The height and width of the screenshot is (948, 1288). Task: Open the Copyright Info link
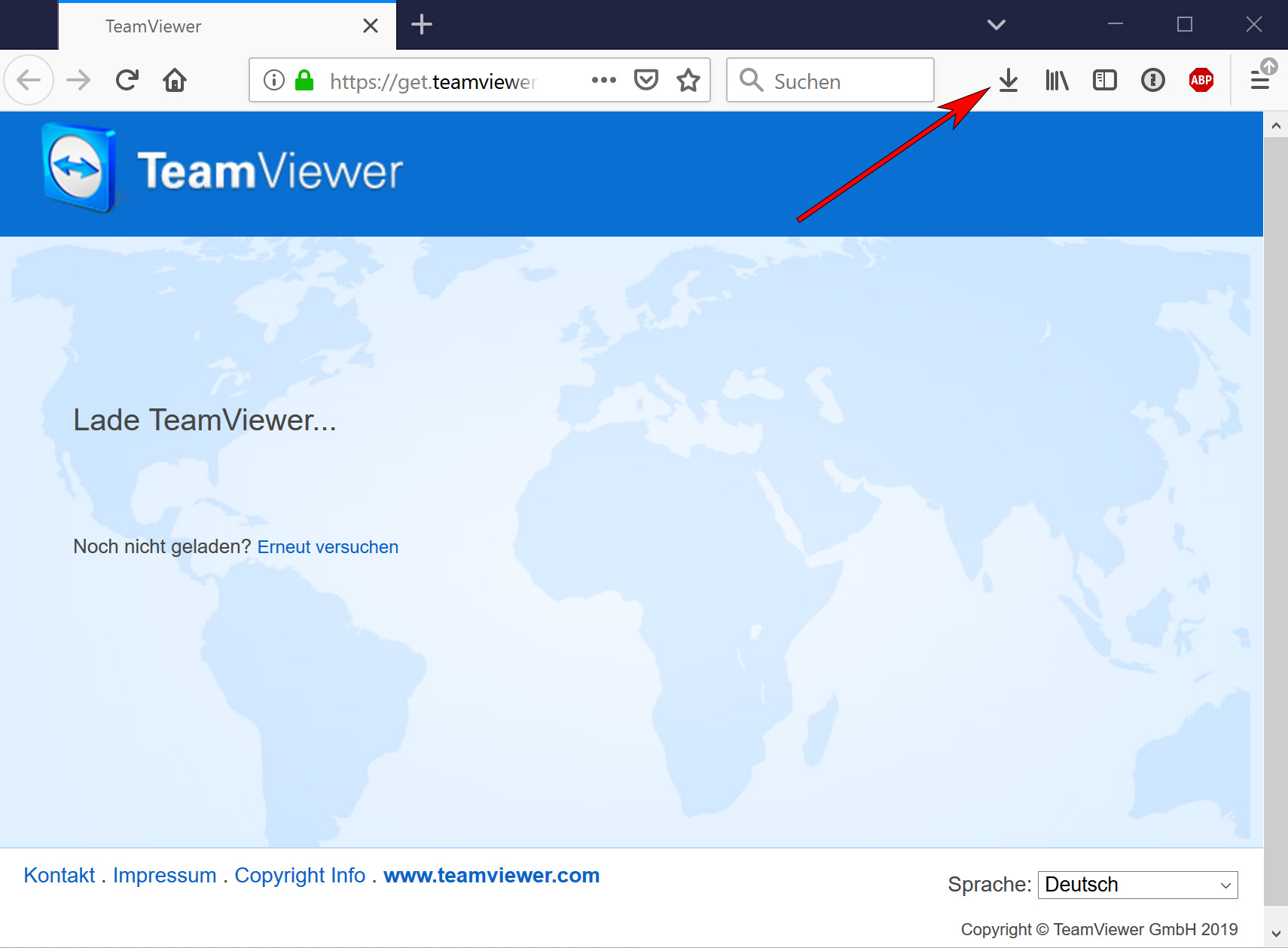tap(300, 876)
